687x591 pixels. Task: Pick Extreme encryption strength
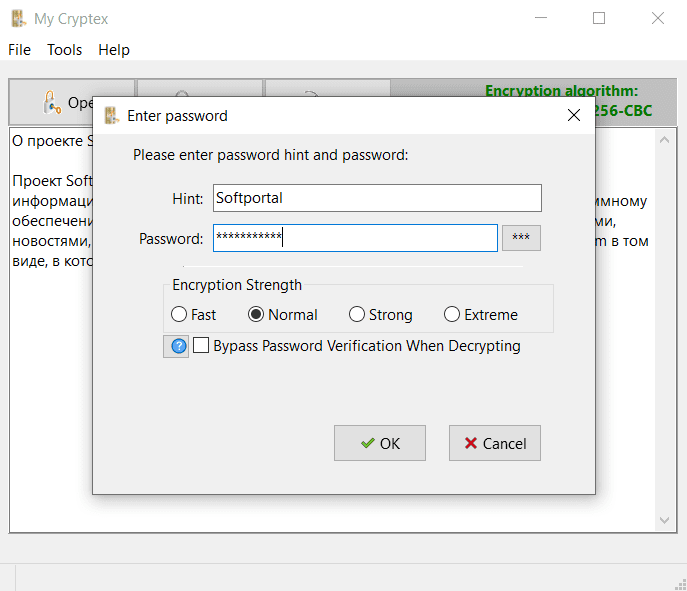[x=452, y=315]
